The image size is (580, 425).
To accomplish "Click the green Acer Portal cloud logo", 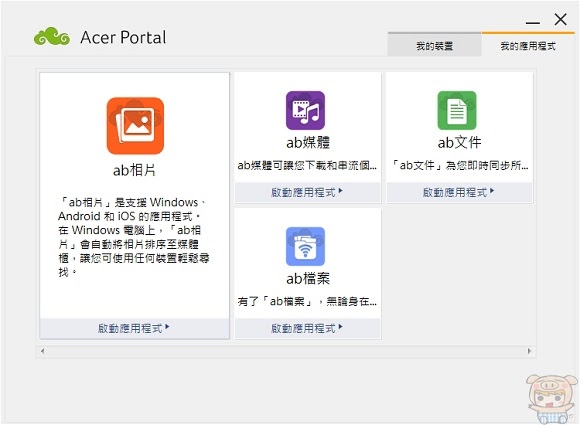I will tap(52, 37).
